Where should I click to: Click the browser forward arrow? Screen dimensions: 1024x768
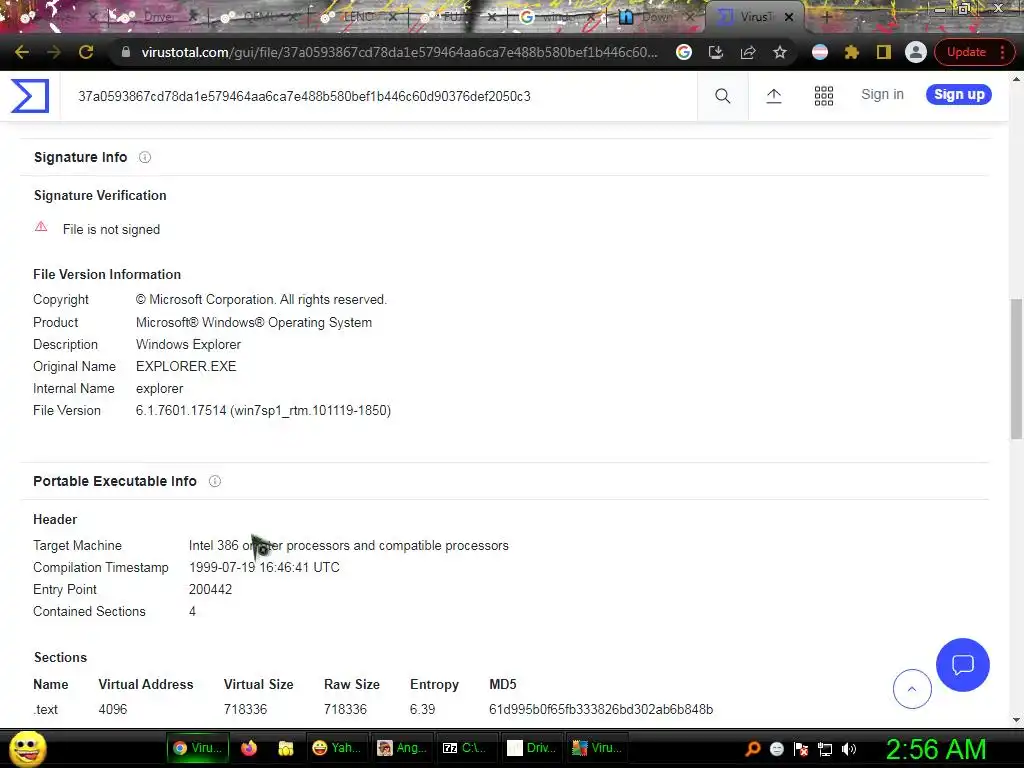click(x=54, y=52)
